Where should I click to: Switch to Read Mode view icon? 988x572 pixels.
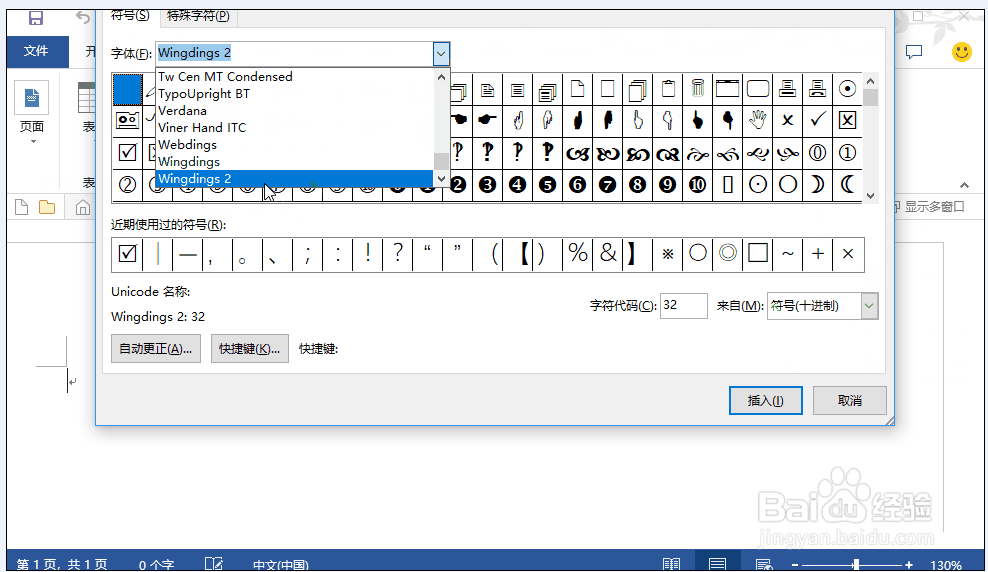click(x=672, y=564)
